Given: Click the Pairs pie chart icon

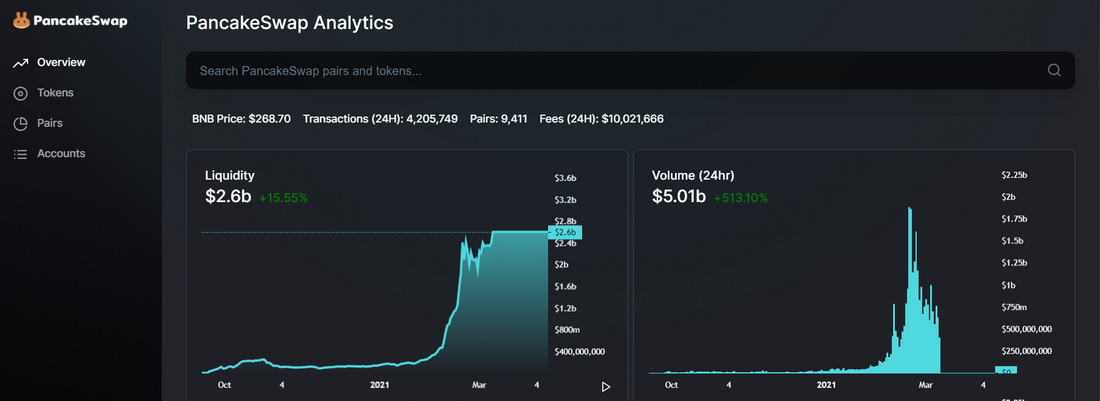Looking at the screenshot, I should click(x=20, y=123).
